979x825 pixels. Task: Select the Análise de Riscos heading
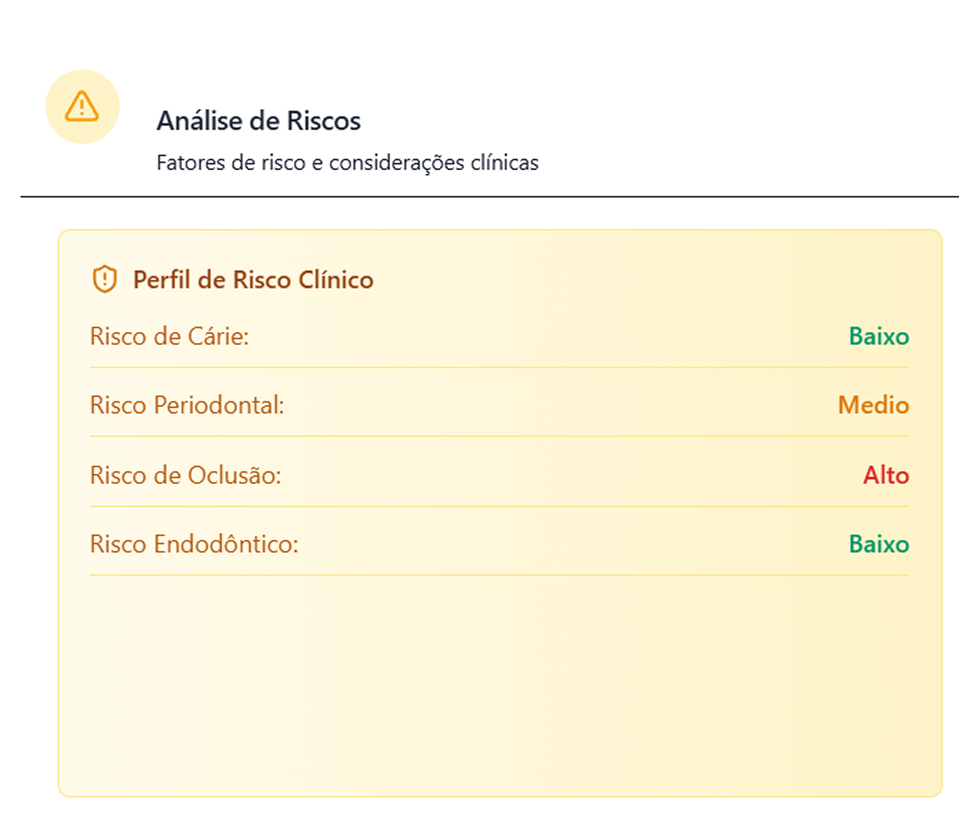click(258, 121)
